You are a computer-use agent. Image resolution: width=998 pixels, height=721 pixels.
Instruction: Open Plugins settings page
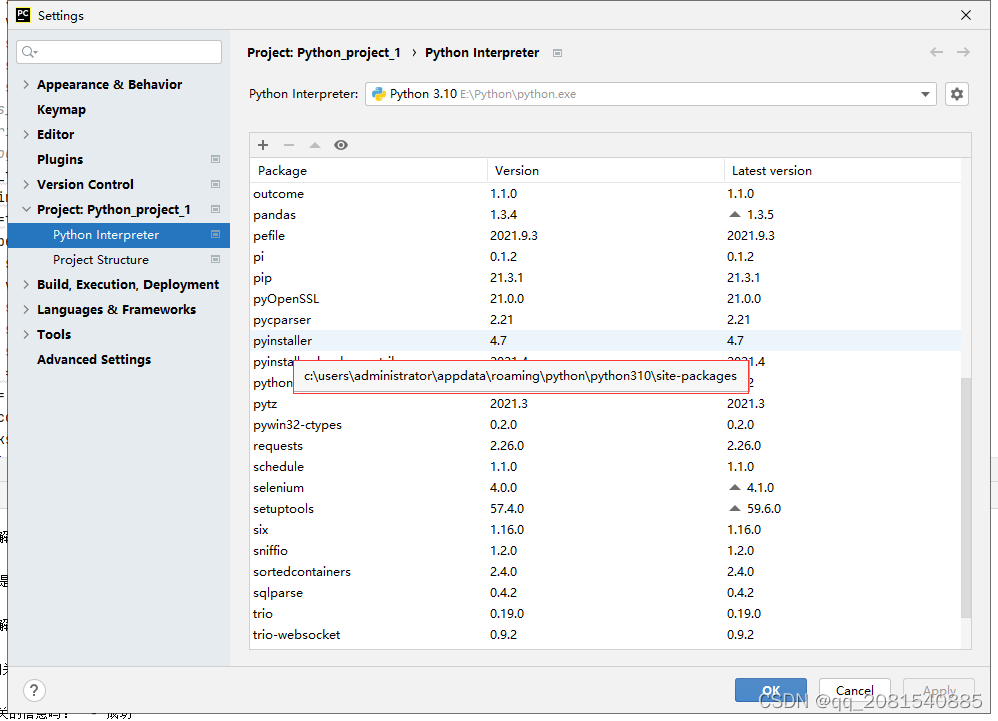[x=60, y=160]
